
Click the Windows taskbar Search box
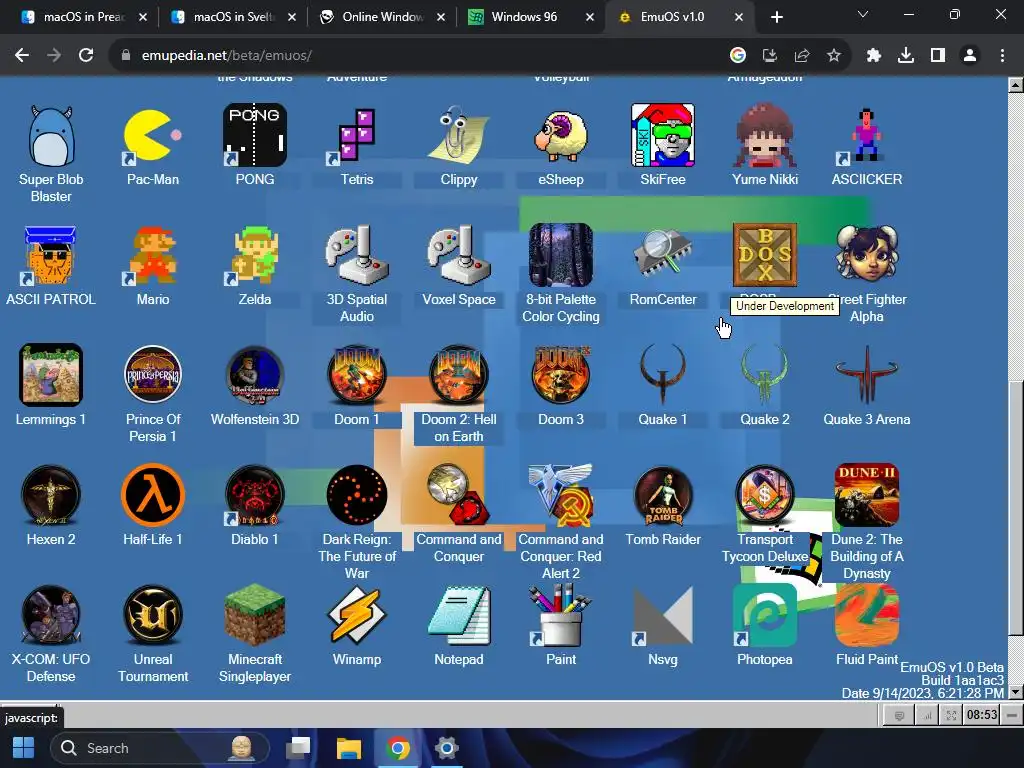[x=160, y=748]
